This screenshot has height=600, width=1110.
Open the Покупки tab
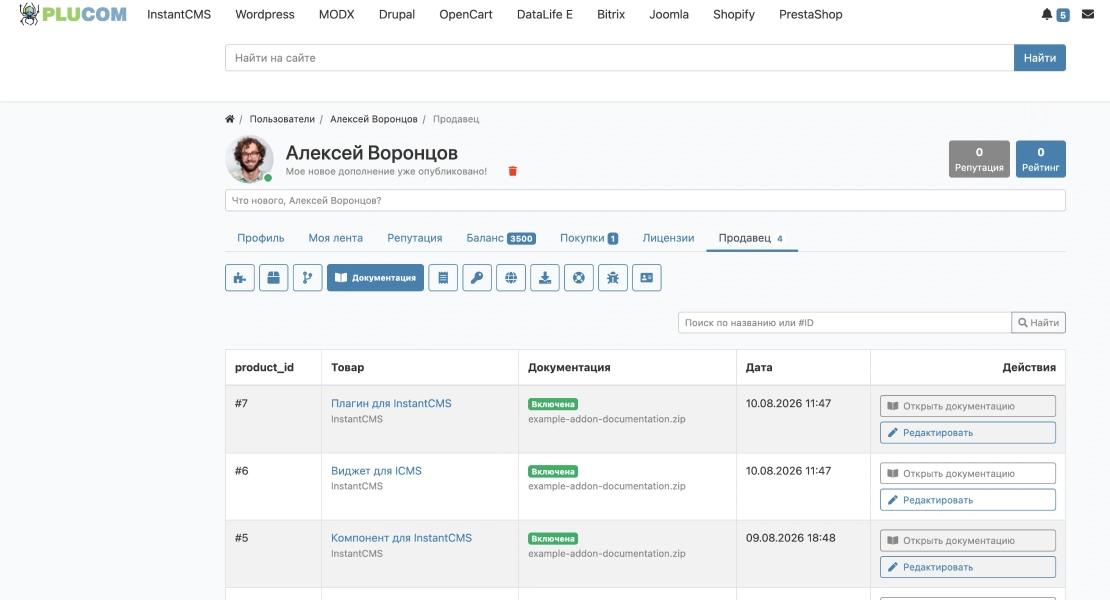coord(589,238)
